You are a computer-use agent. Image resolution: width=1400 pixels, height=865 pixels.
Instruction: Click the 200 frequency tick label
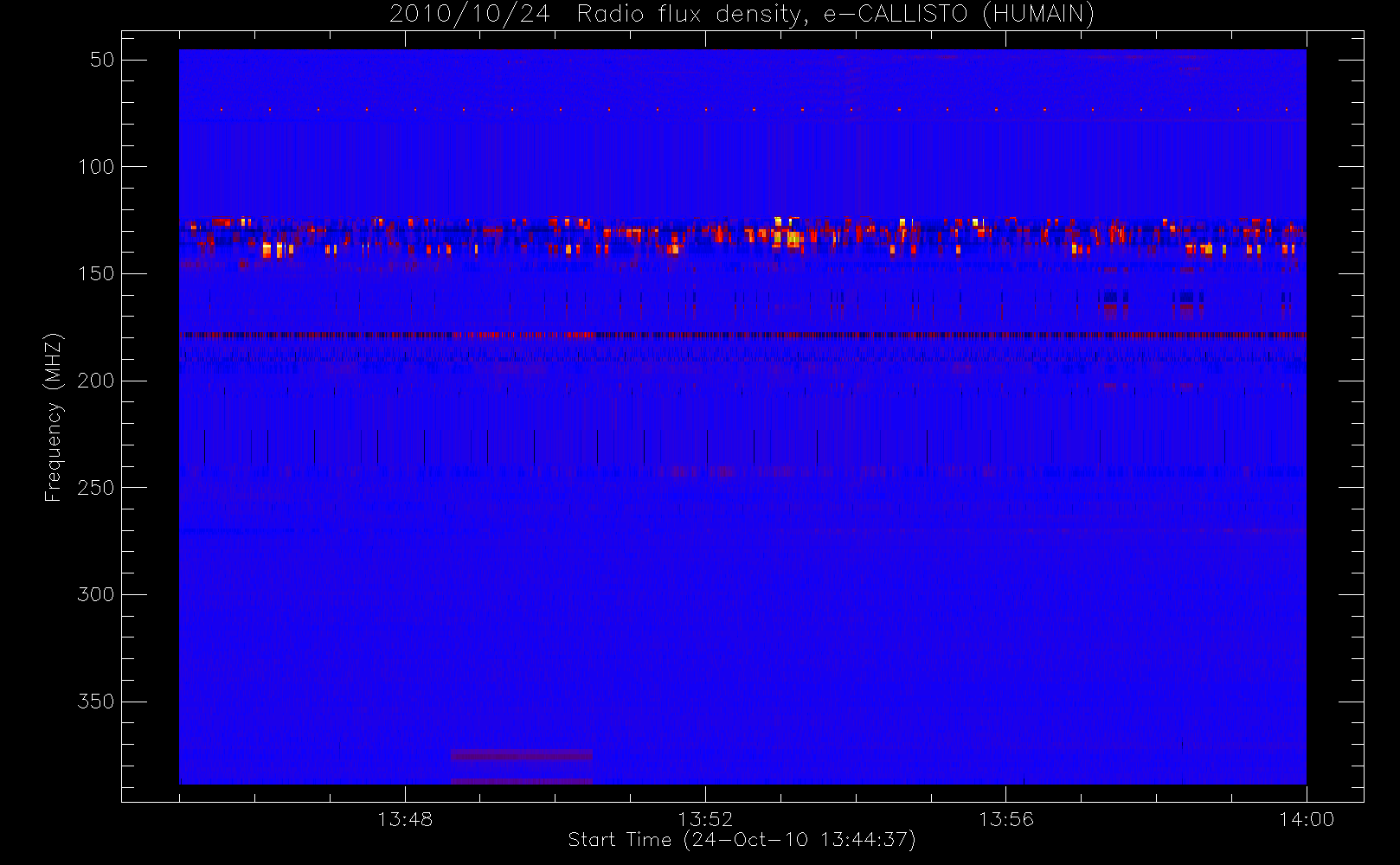tap(96, 381)
